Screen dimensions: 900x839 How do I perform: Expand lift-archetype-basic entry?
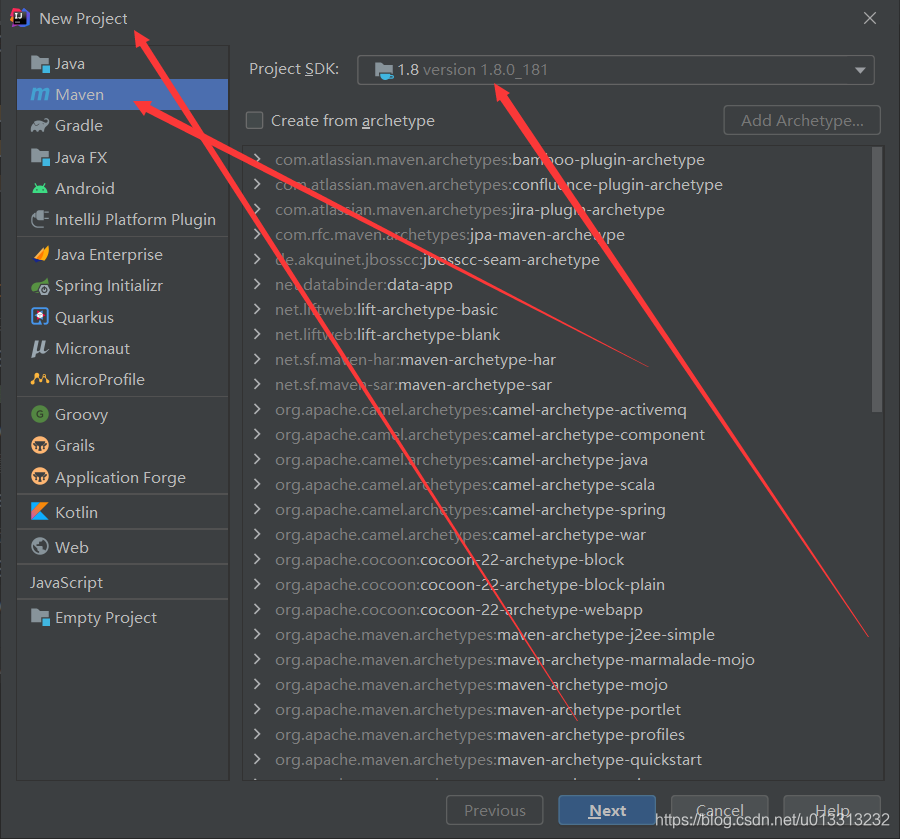click(x=257, y=309)
